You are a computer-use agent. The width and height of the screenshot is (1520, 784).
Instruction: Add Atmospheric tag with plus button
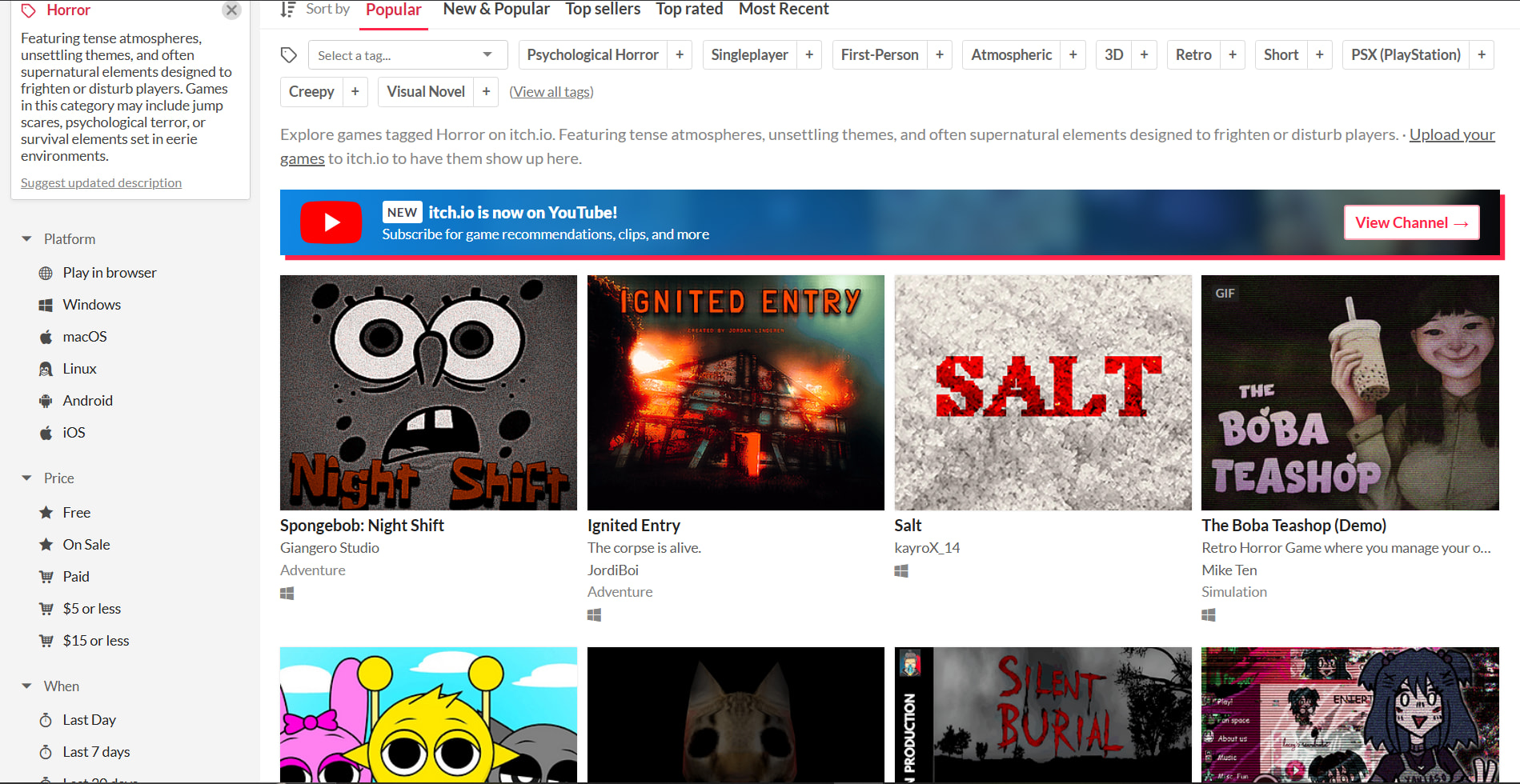[1073, 54]
